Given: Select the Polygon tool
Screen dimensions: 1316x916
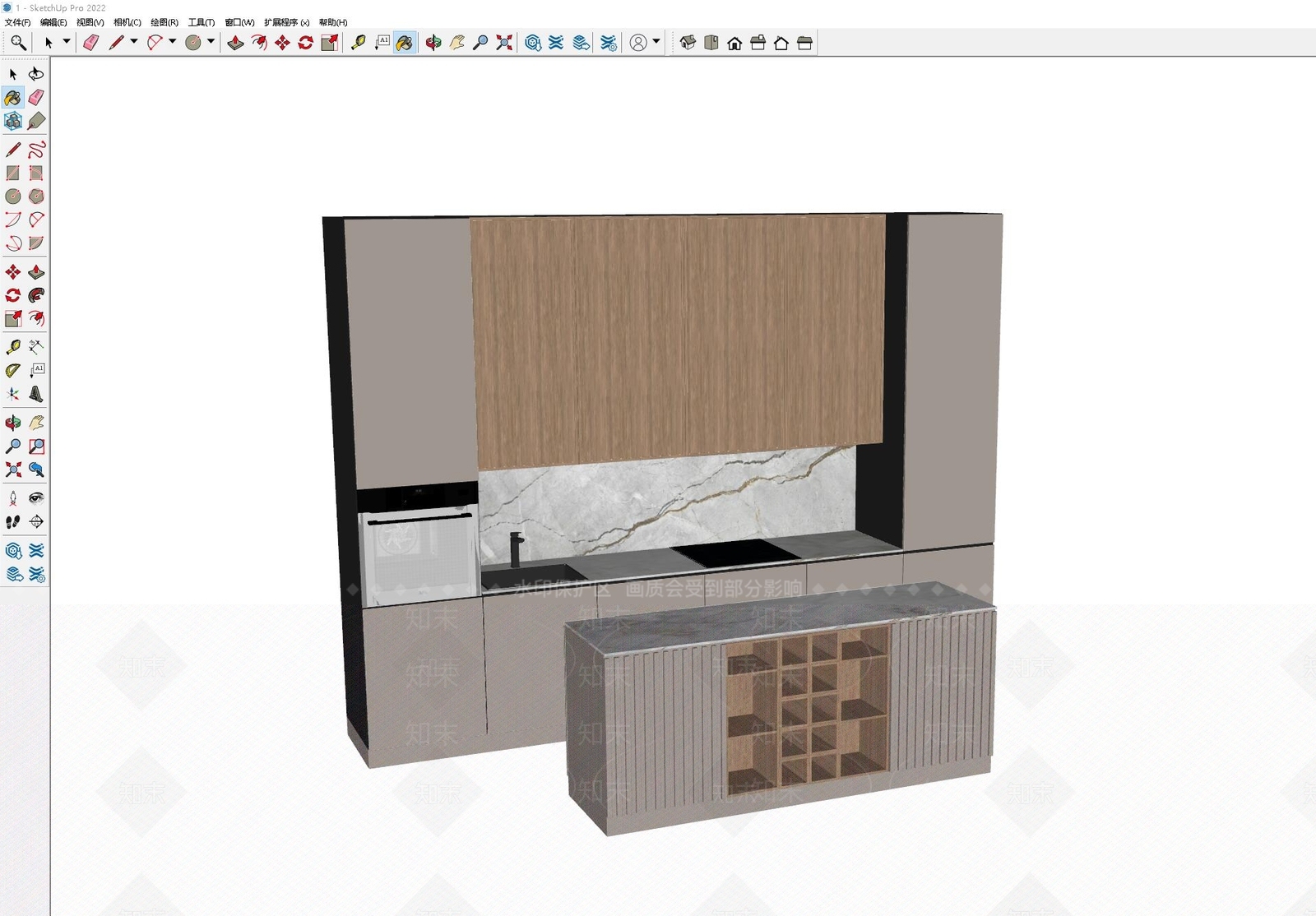Looking at the screenshot, I should [x=35, y=196].
